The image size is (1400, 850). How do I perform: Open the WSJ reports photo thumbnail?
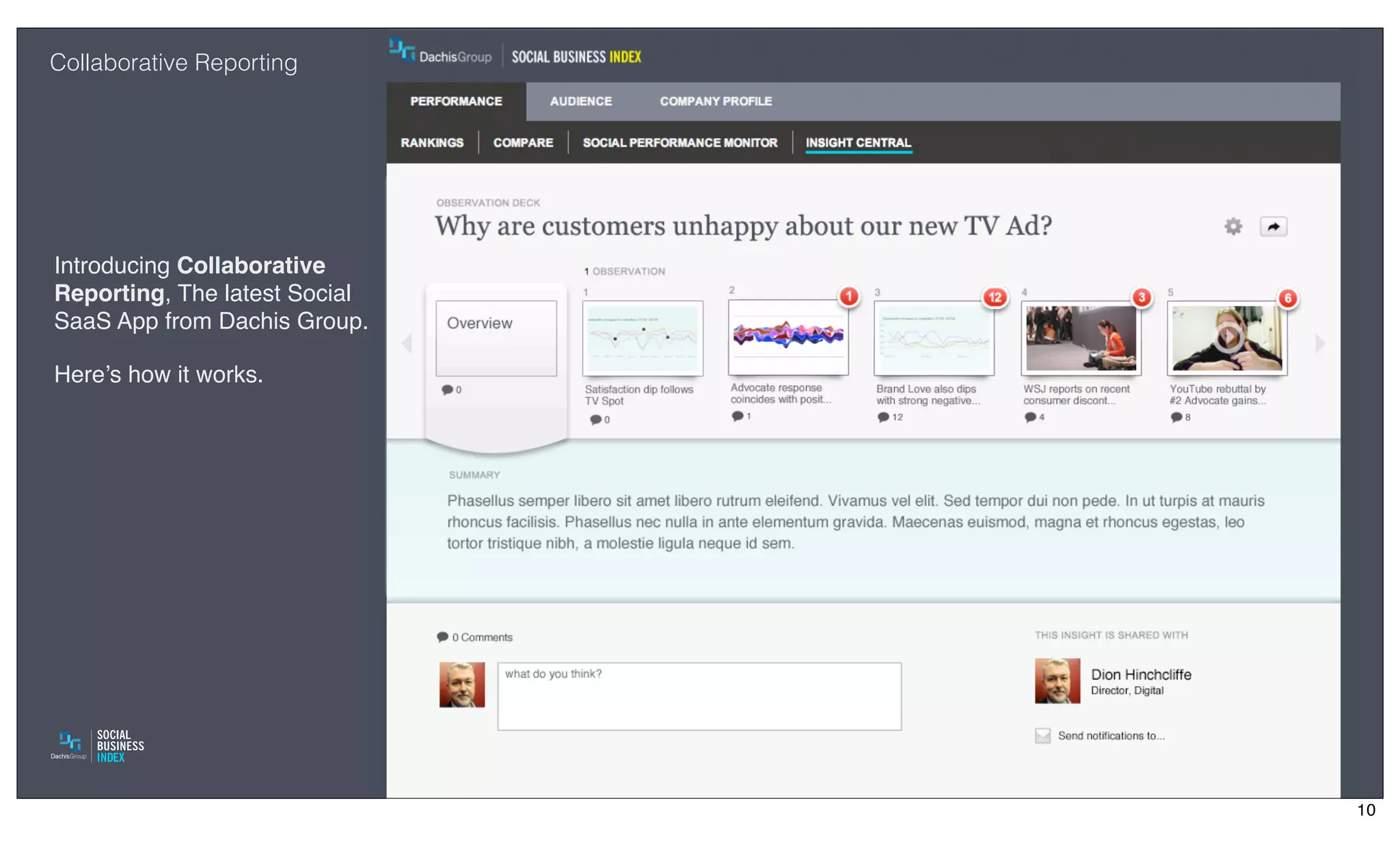tap(1081, 338)
